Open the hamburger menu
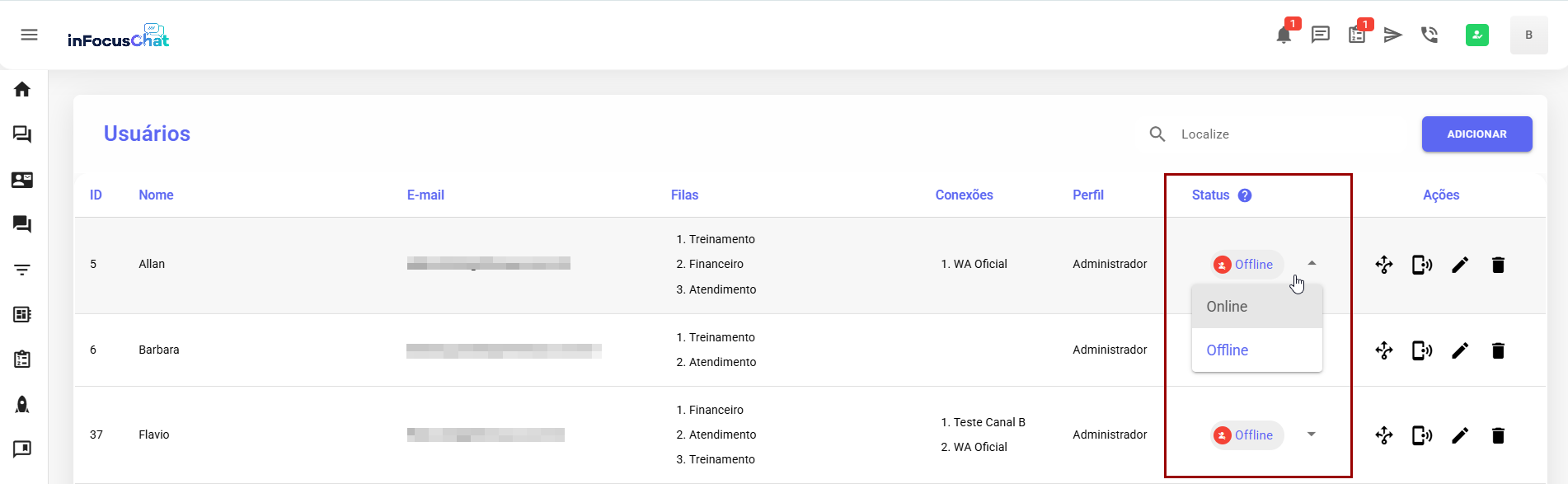The image size is (1568, 484). pos(29,35)
